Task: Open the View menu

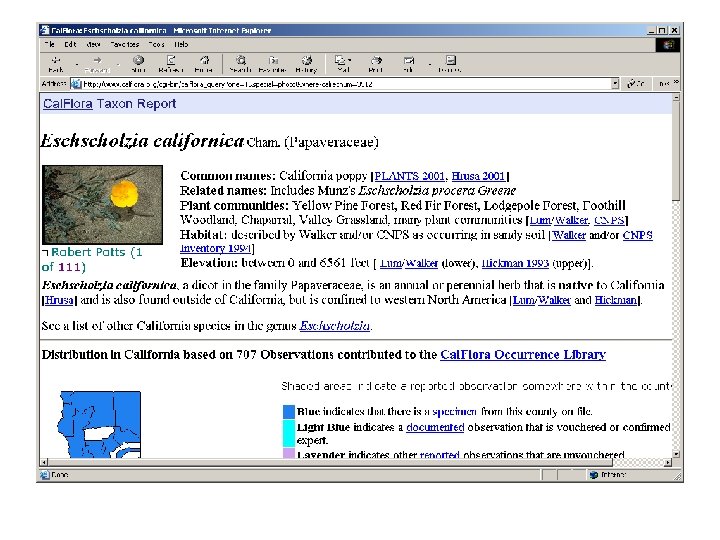Action: pos(94,45)
